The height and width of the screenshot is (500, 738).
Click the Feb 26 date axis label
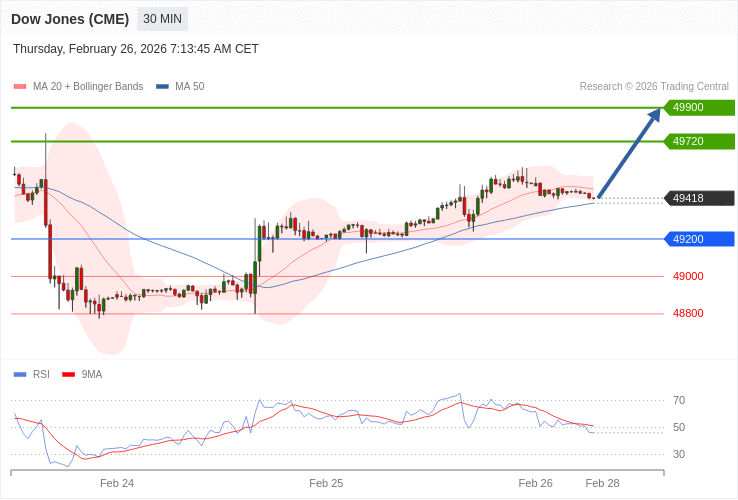(x=536, y=484)
